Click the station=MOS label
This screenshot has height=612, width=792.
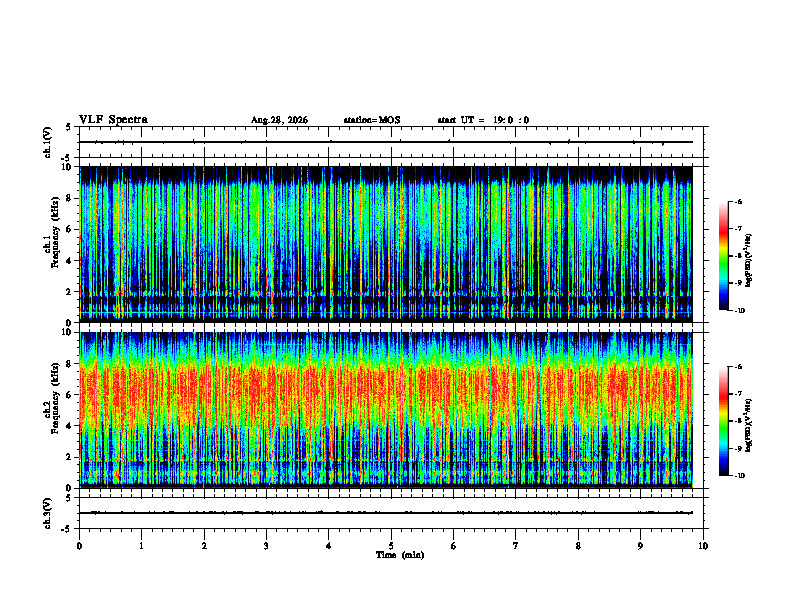(372, 120)
